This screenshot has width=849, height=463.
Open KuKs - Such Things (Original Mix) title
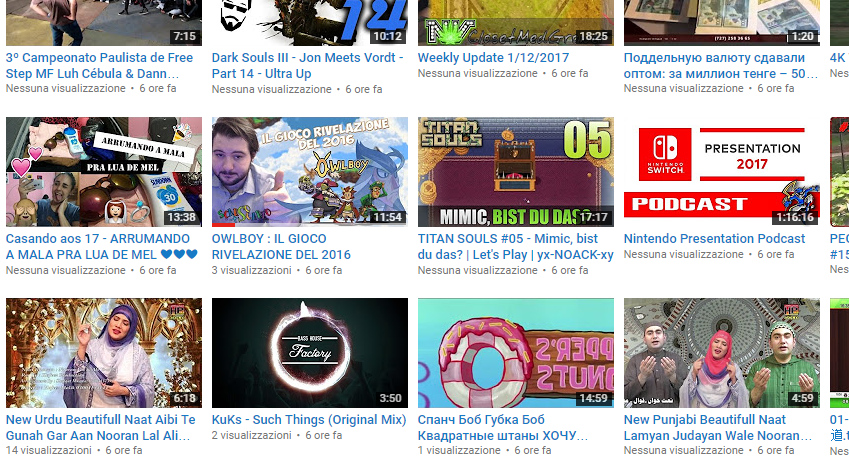coord(309,420)
